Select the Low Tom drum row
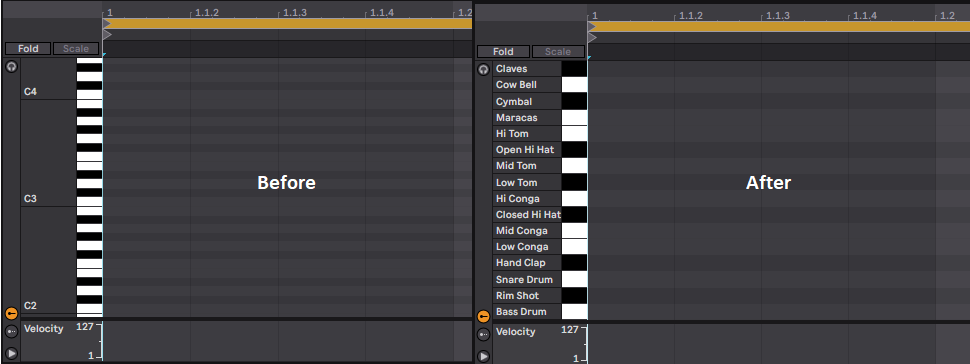 click(527, 183)
